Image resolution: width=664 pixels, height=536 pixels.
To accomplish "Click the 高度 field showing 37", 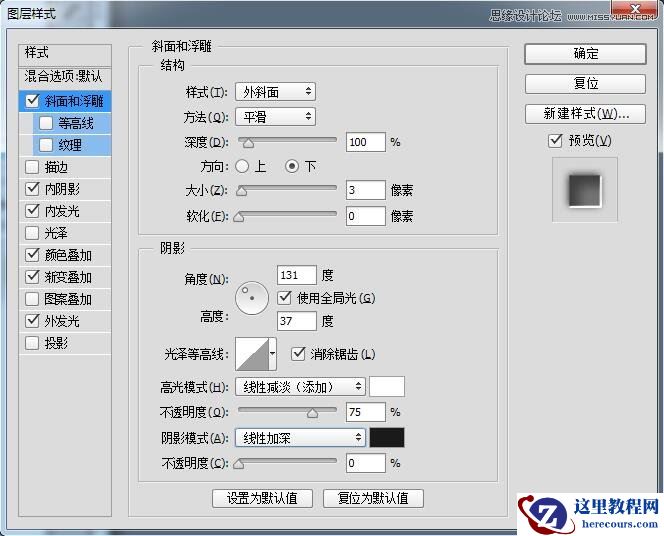I will pyautogui.click(x=296, y=321).
